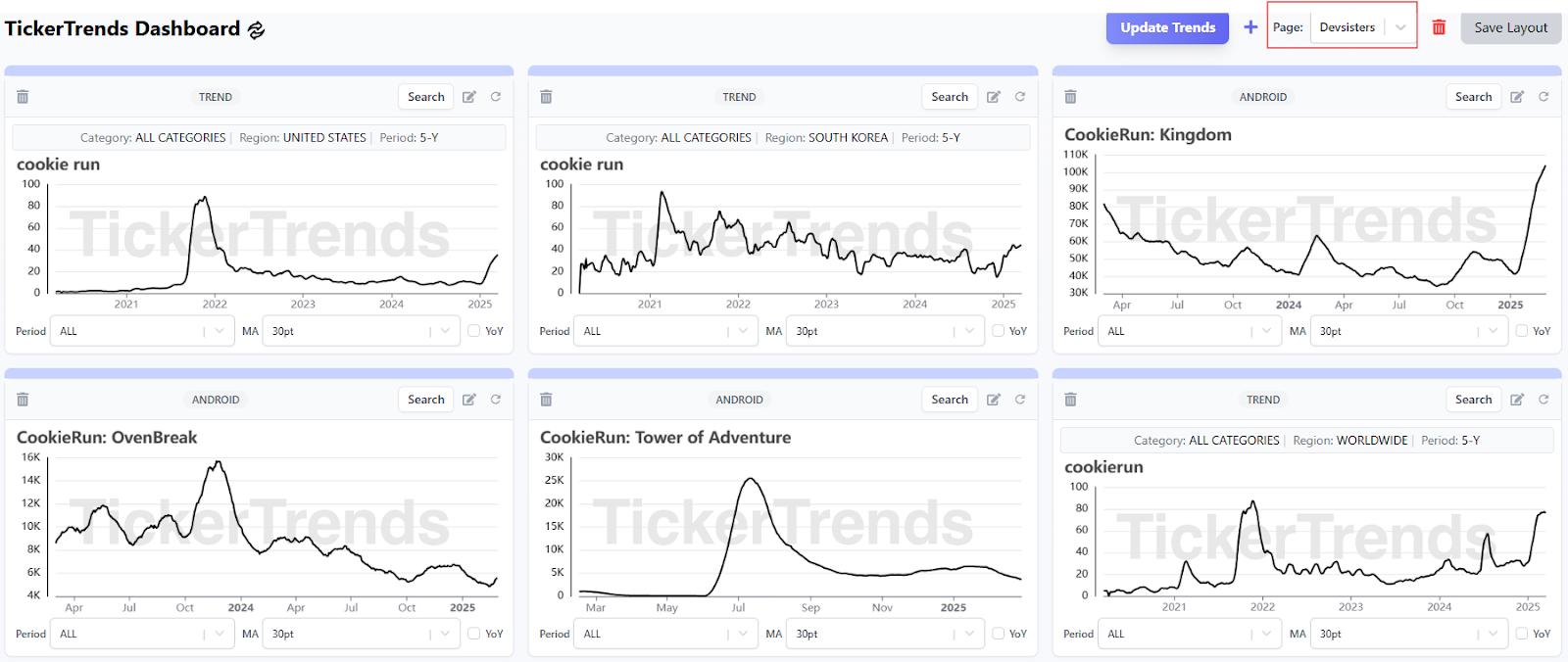Enable YoY on Worldwide cookierun chart
This screenshot has height=662, width=1568.
[1522, 634]
